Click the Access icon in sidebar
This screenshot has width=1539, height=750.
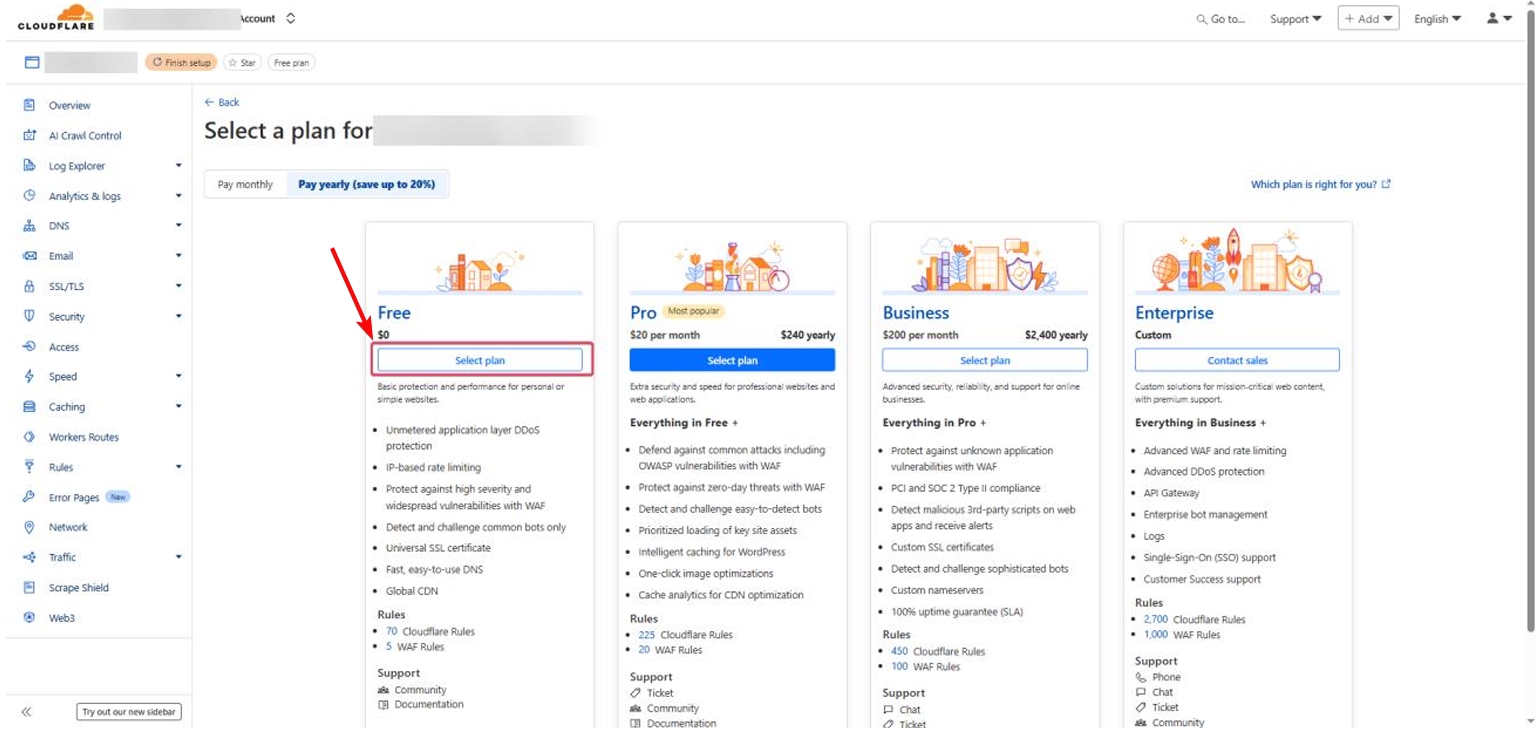(x=29, y=347)
